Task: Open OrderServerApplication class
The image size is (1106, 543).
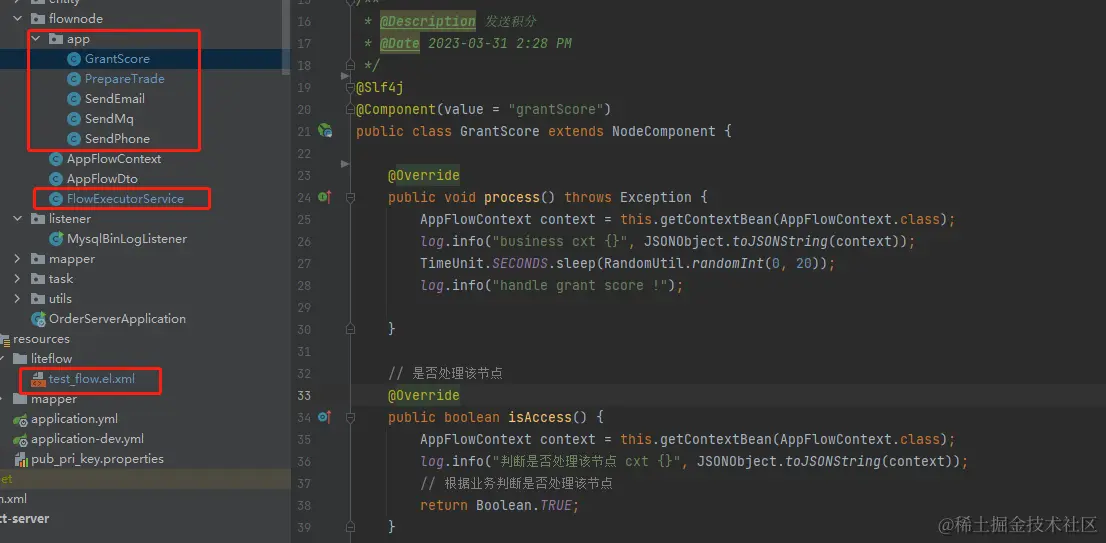Action: [117, 319]
